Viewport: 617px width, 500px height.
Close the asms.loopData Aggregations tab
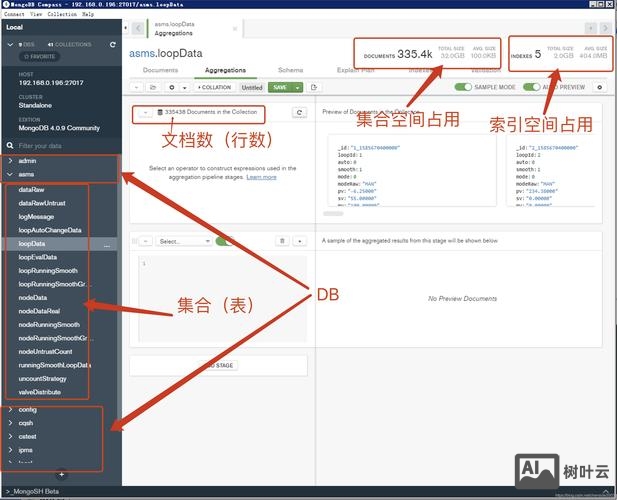click(235, 29)
